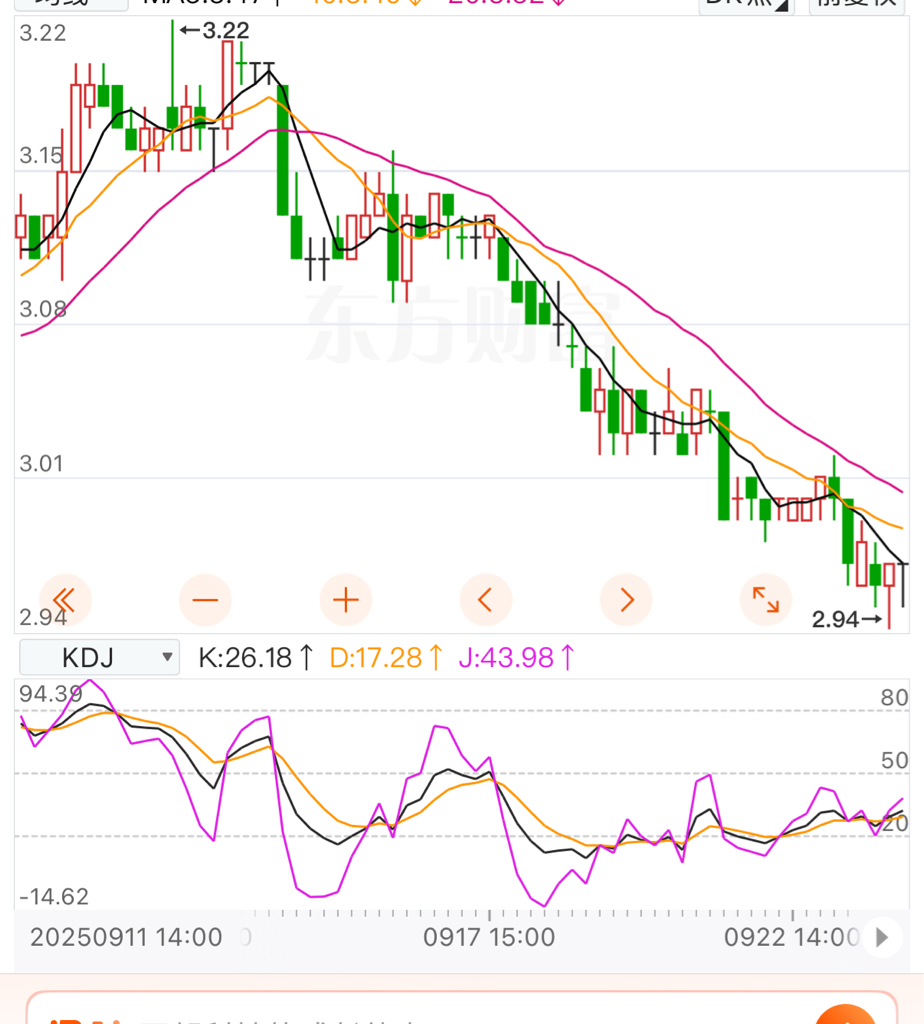Select the K:26.18 indicator value
This screenshot has height=1024, width=924.
pos(256,658)
